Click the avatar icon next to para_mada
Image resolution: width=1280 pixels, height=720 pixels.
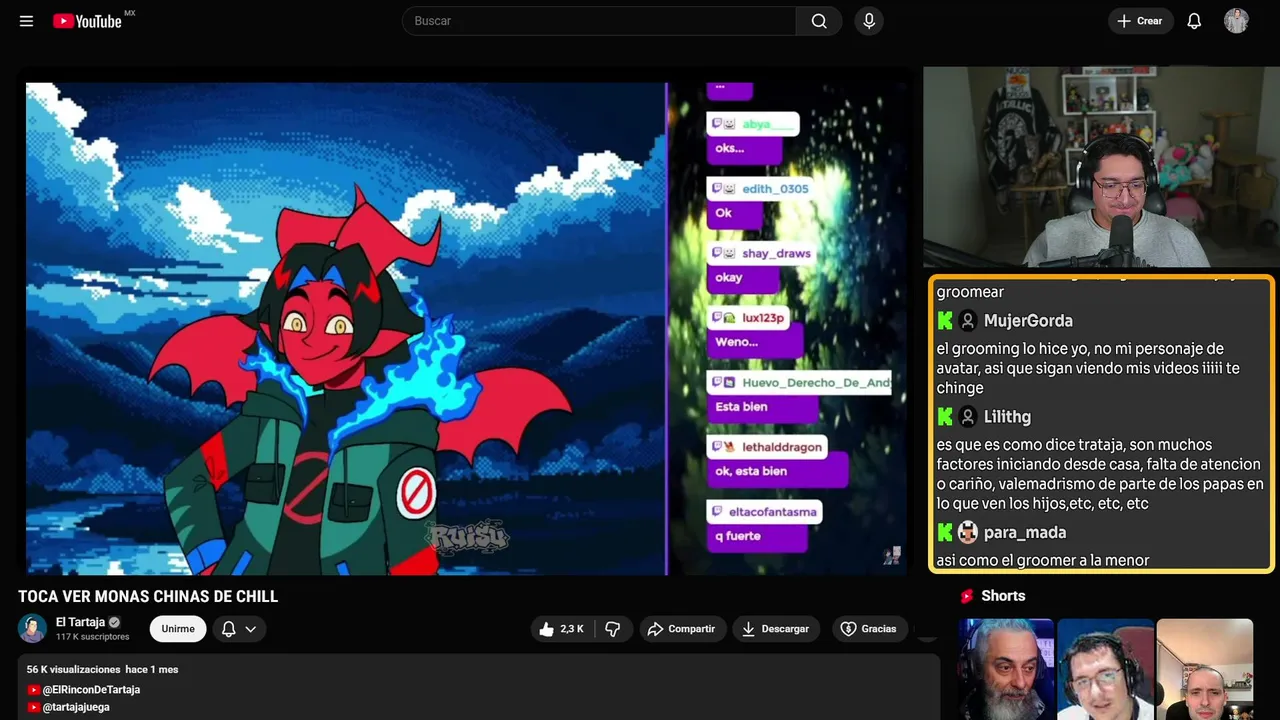[x=968, y=533]
